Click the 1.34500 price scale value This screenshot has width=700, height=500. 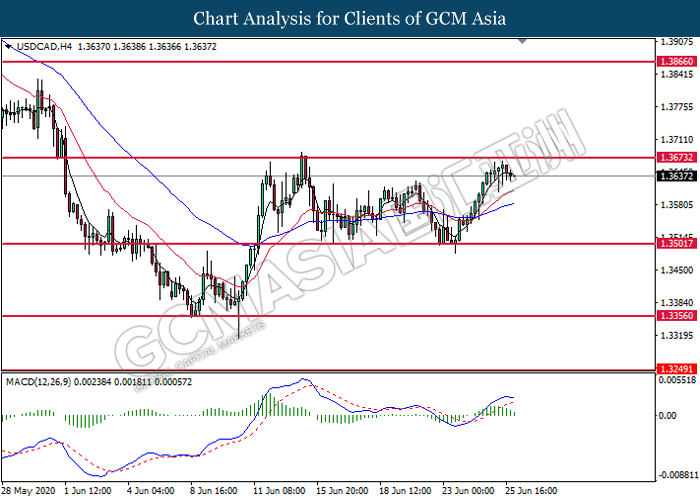click(677, 270)
